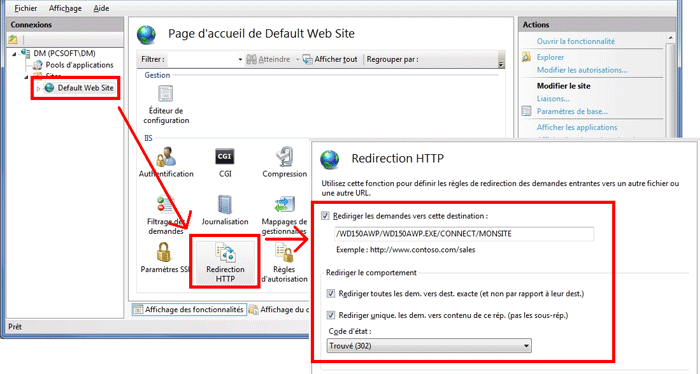Open the Compression feature icon
Screen dimensions: 700x374
(x=284, y=163)
